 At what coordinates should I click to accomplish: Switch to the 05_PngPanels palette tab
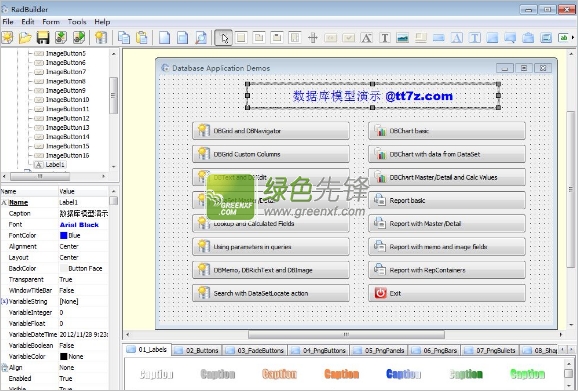380,350
